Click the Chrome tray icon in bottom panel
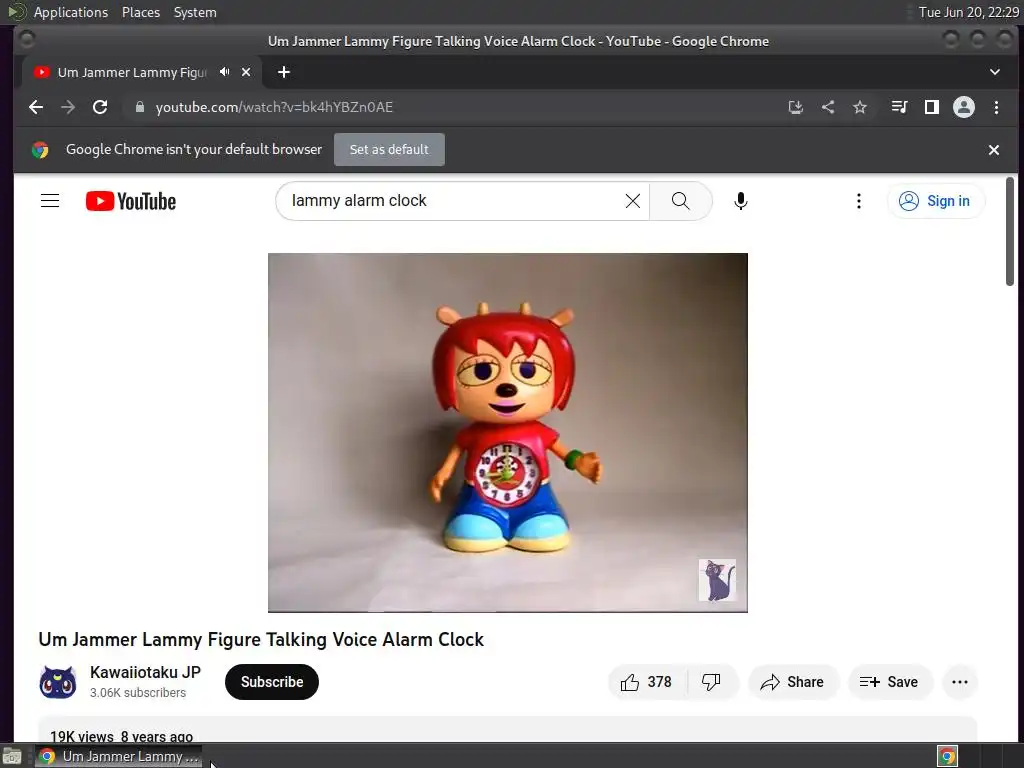Viewport: 1024px width, 768px height. [x=948, y=756]
